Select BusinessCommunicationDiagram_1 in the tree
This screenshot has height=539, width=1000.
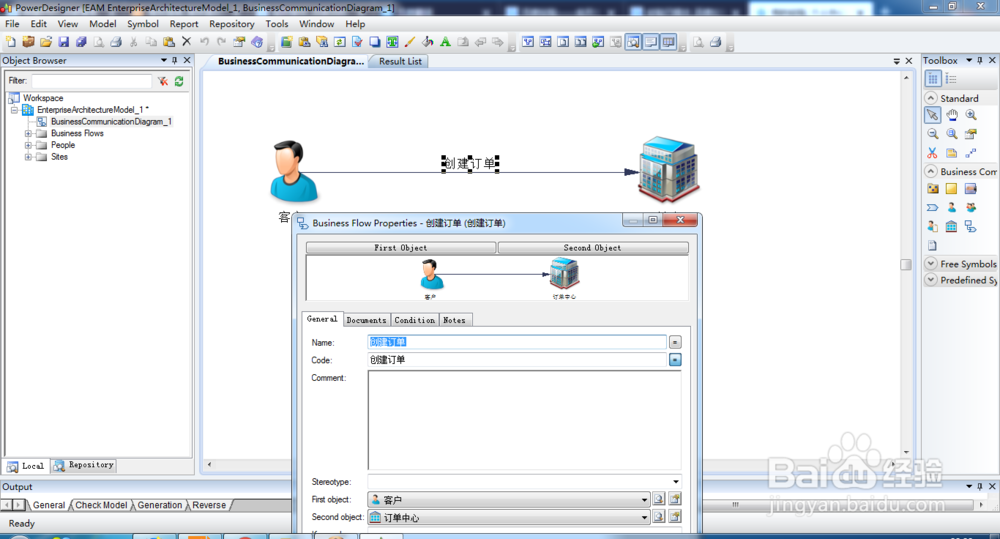pos(111,121)
